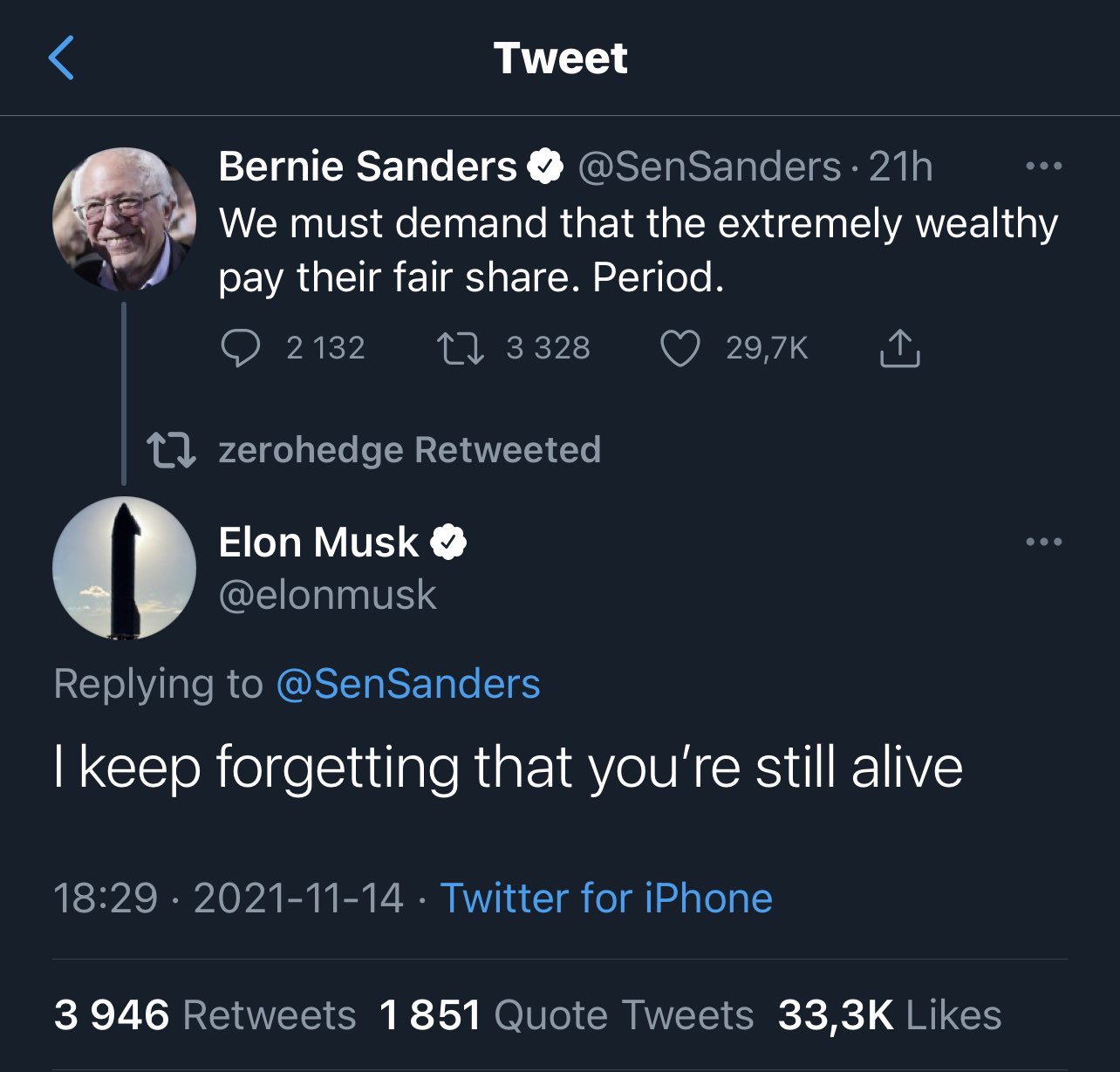1120x1072 pixels.
Task: Open reply icon on Bernie Sanders tweet
Action: (x=240, y=349)
